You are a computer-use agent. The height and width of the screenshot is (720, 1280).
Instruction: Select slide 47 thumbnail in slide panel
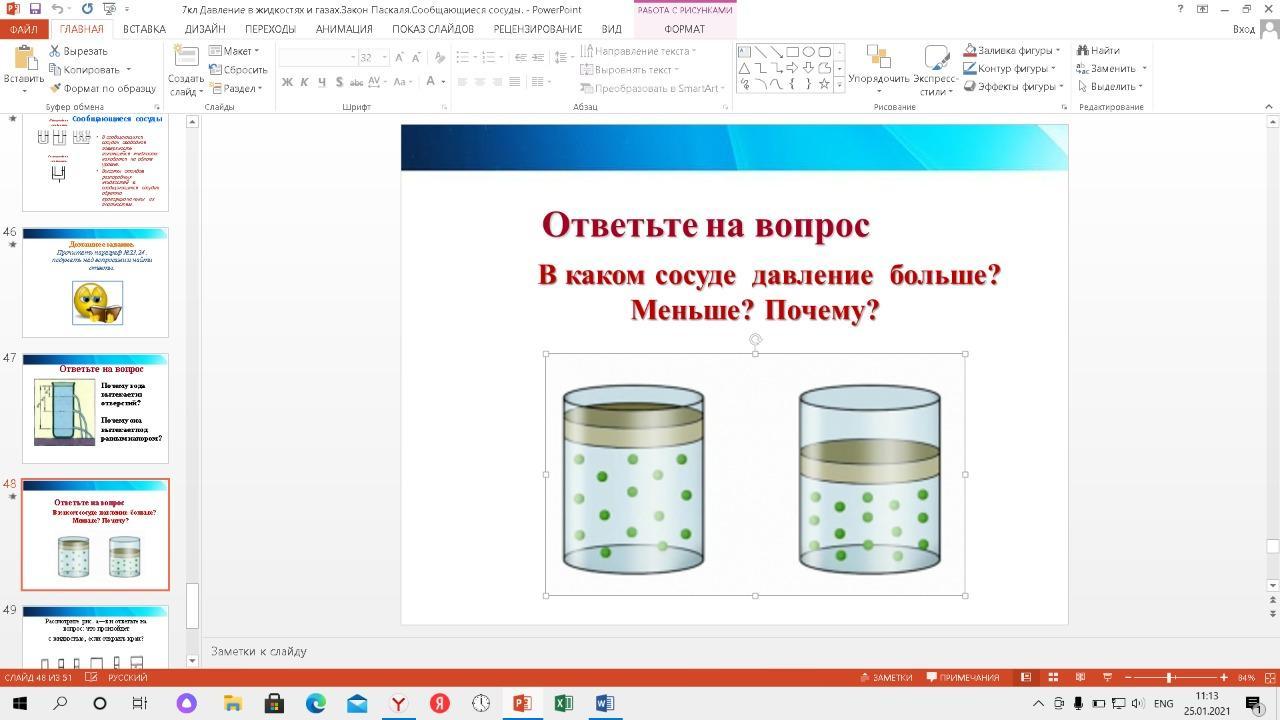click(x=95, y=408)
